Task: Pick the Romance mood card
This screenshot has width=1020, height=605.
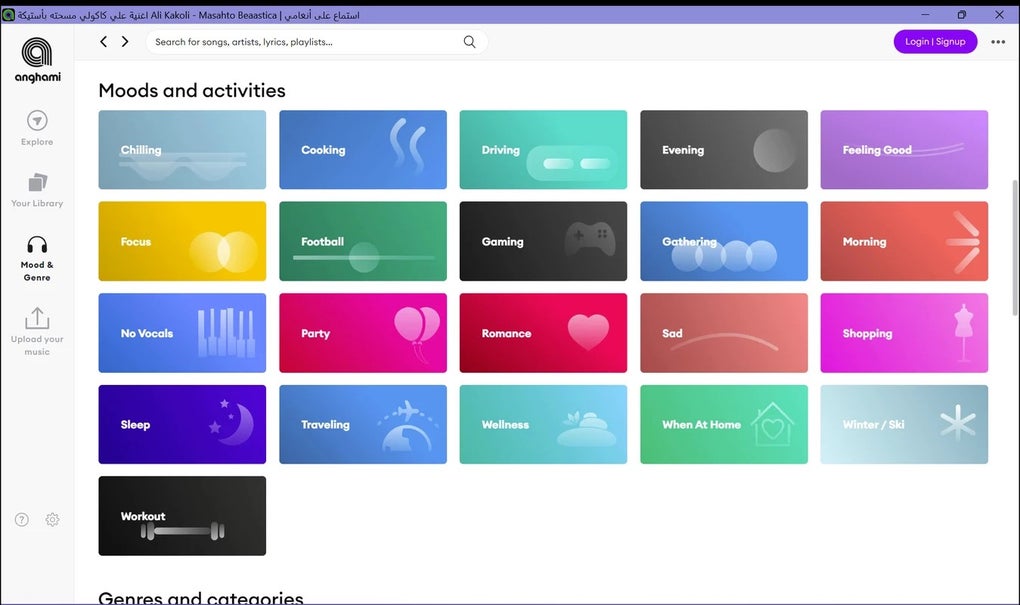Action: (542, 332)
